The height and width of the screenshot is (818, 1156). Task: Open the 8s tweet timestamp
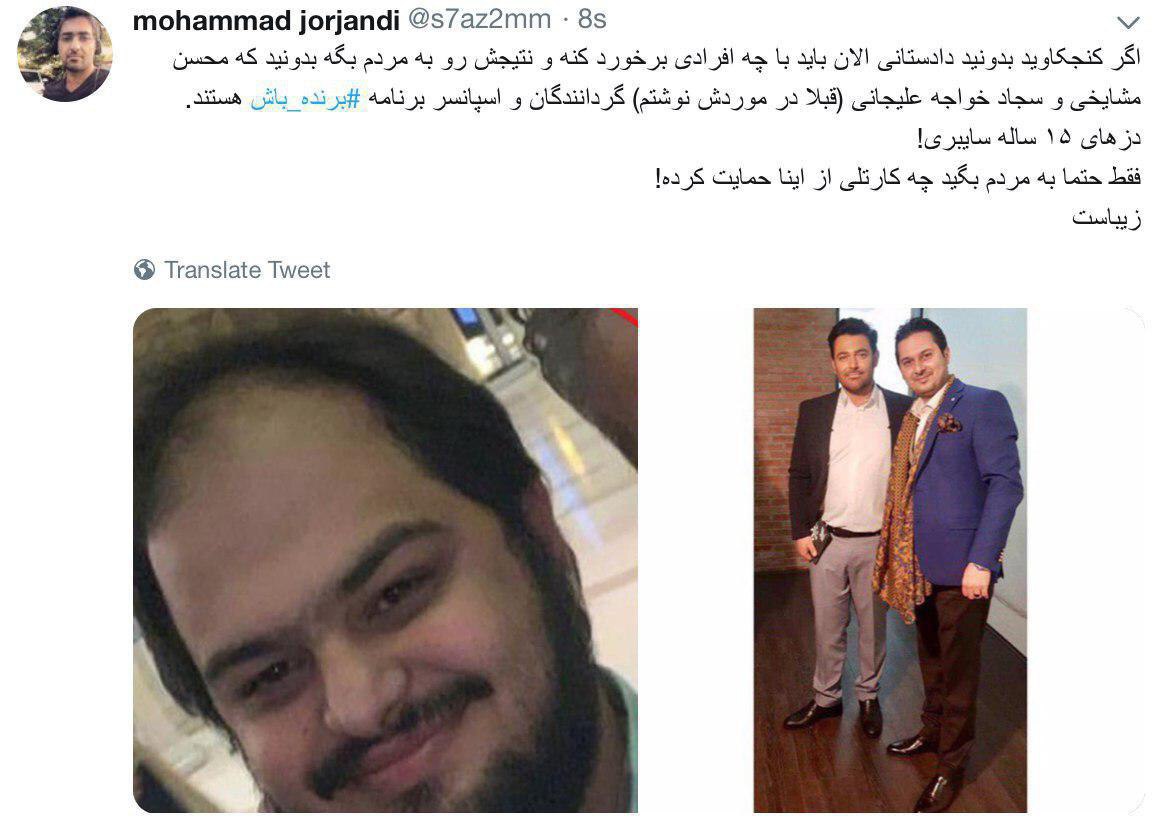592,19
